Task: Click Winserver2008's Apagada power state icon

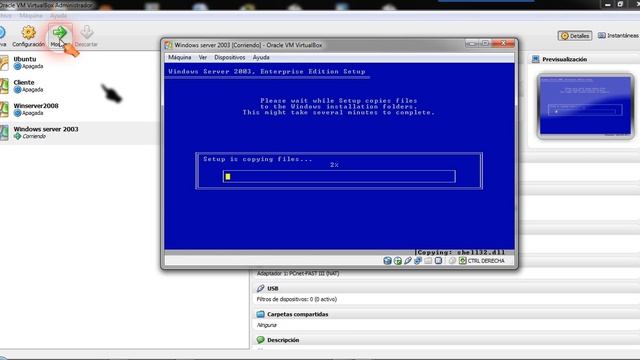Action: tap(17, 113)
